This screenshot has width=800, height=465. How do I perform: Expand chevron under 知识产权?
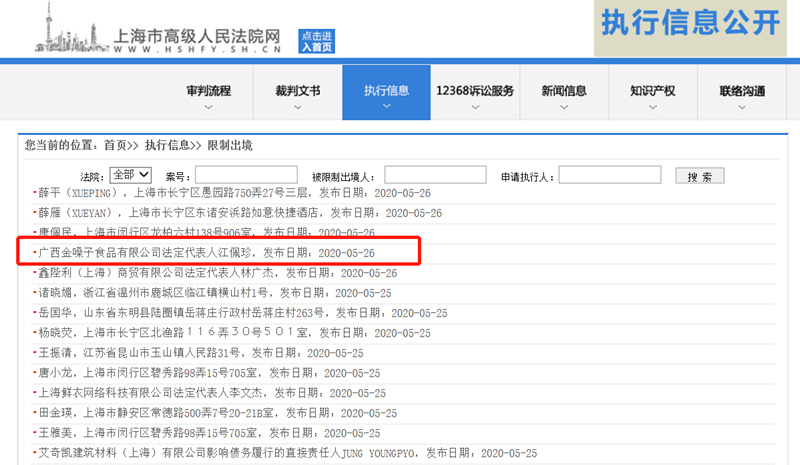click(x=653, y=107)
